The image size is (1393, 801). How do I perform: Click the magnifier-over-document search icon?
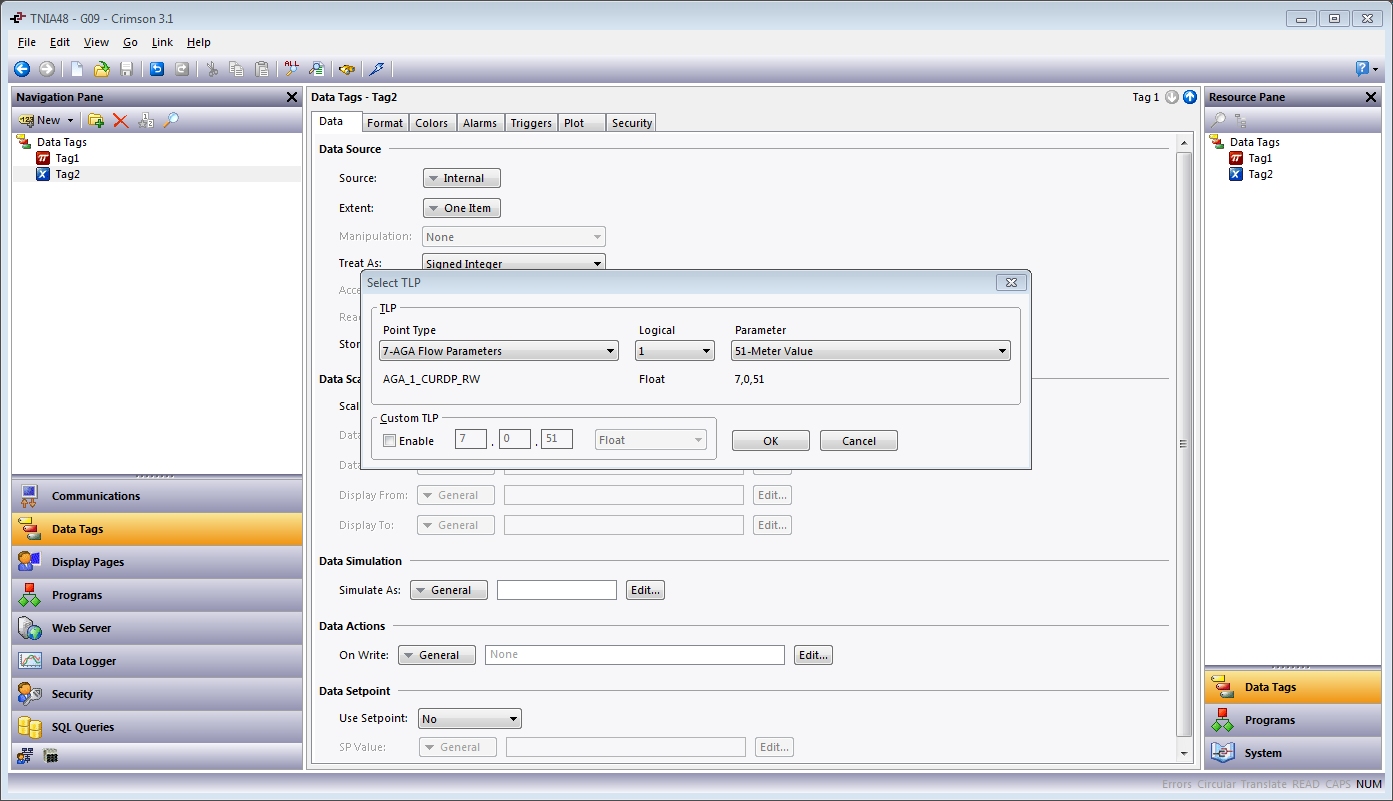point(317,69)
